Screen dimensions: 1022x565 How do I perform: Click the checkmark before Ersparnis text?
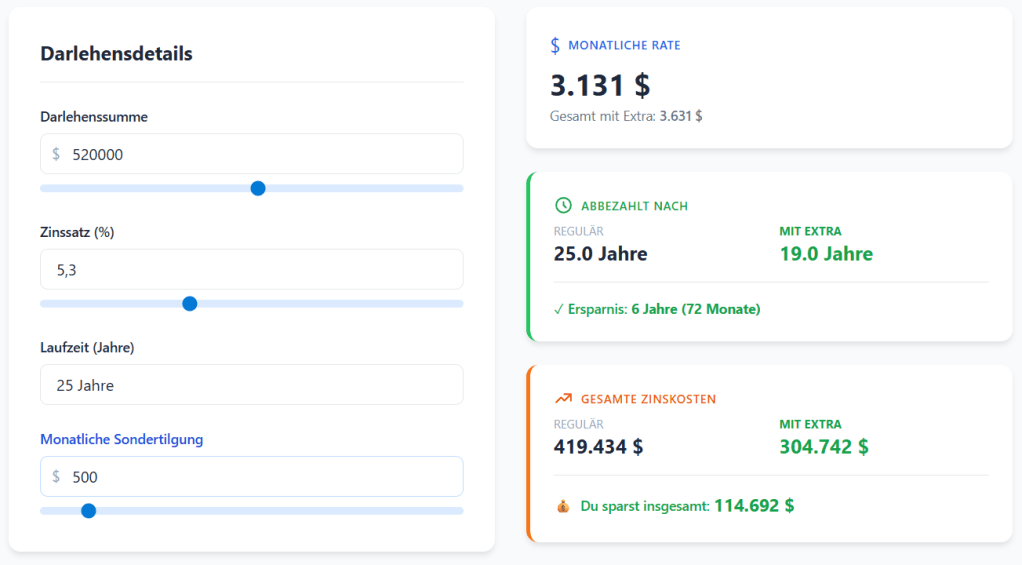click(x=559, y=310)
